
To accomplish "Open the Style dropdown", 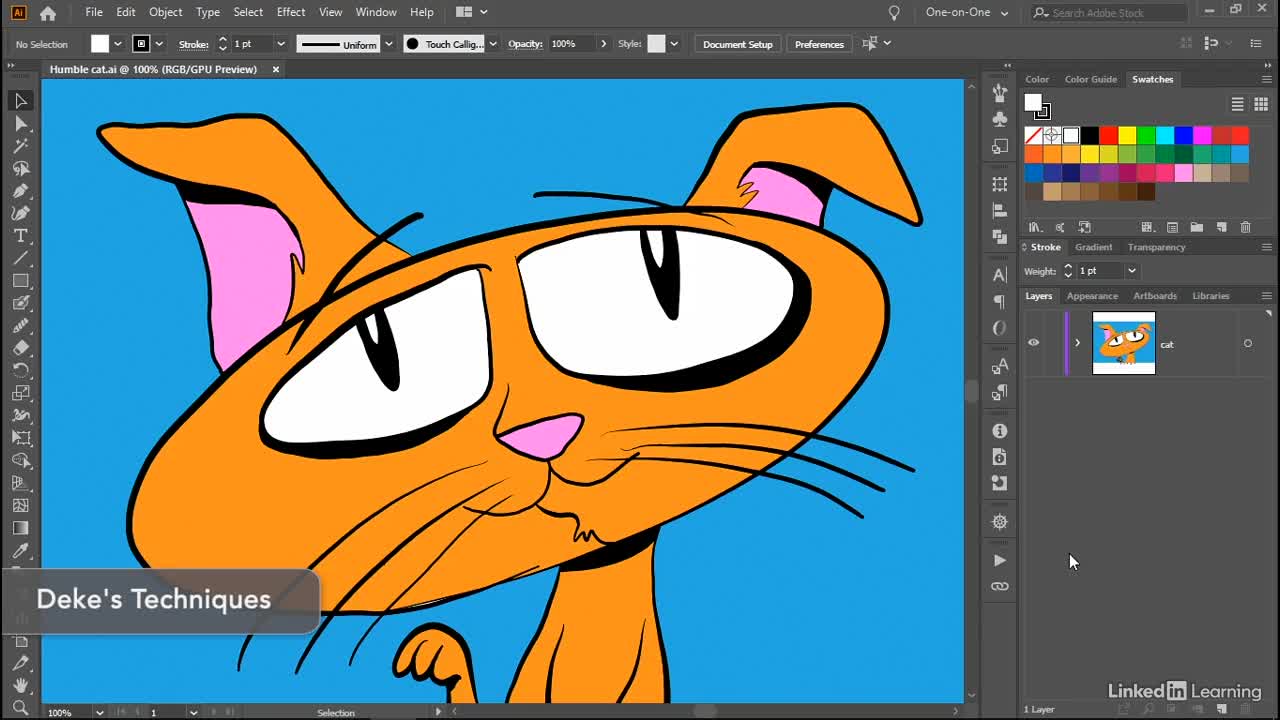I will pyautogui.click(x=673, y=44).
